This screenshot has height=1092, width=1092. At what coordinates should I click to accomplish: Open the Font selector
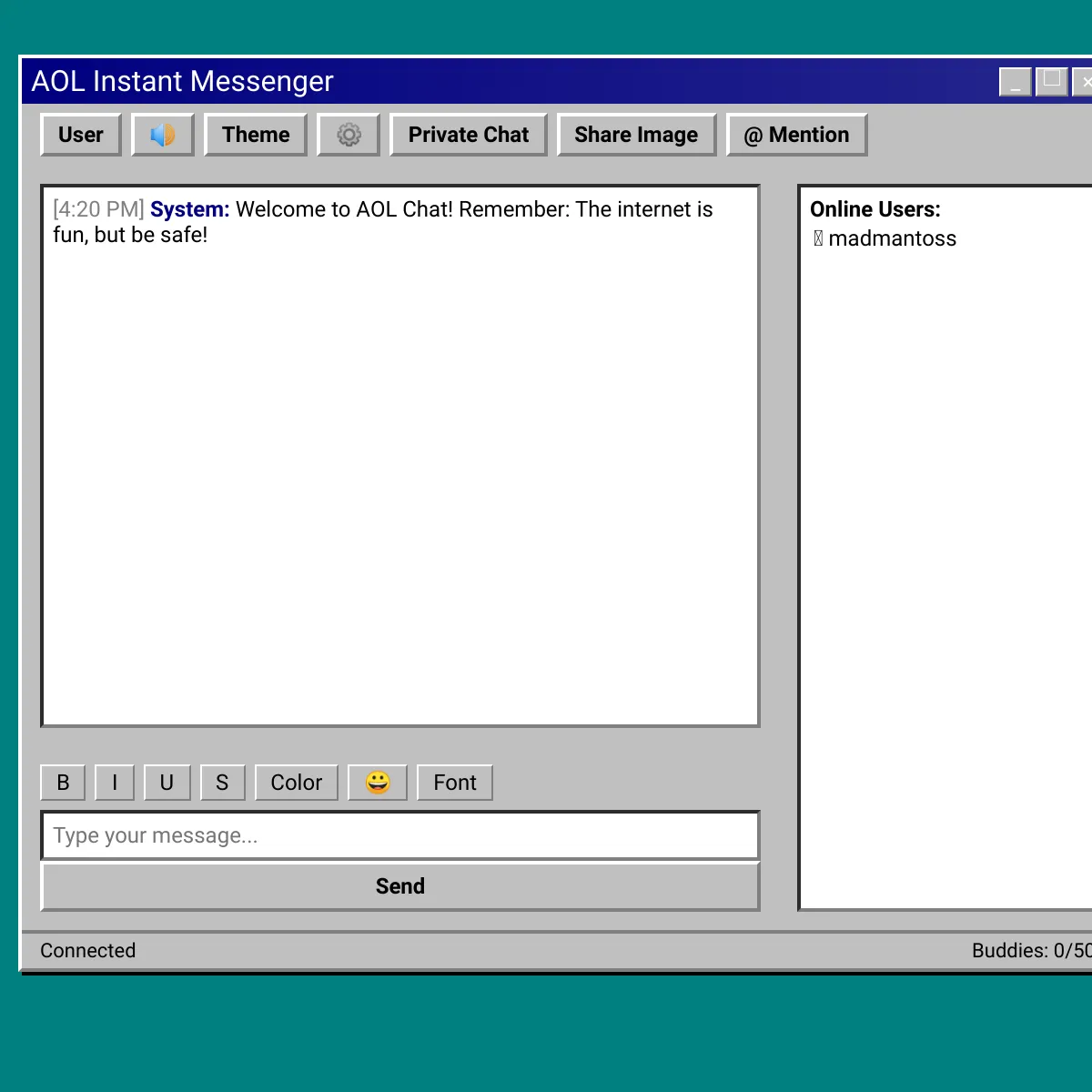455,783
